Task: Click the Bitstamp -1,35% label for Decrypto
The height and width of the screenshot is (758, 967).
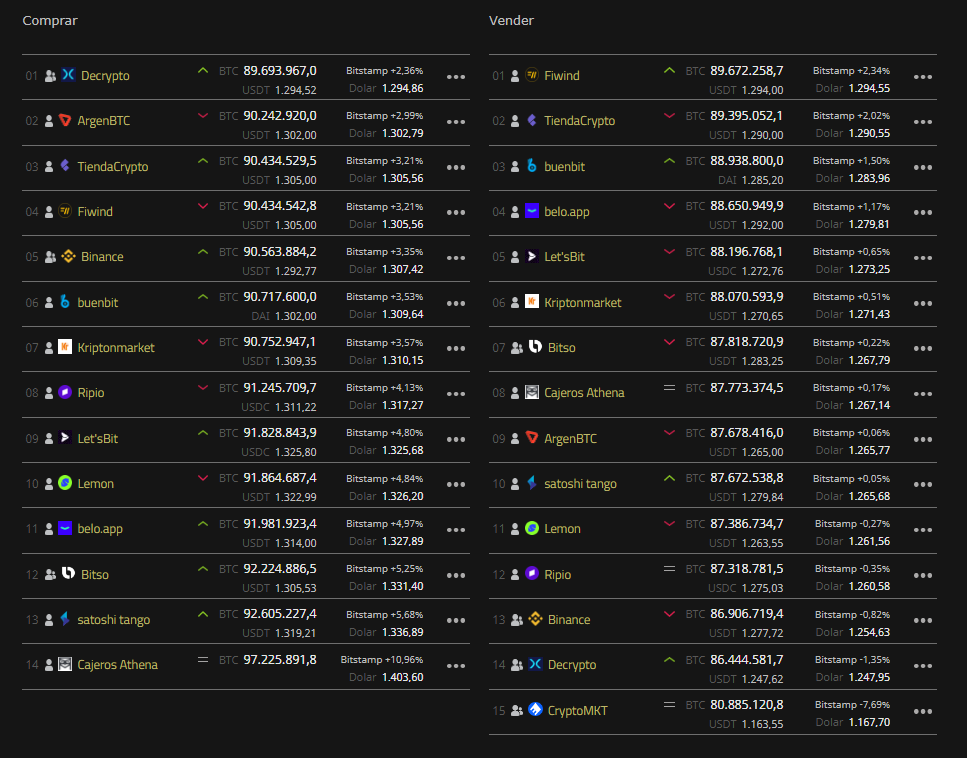Action: pos(852,659)
